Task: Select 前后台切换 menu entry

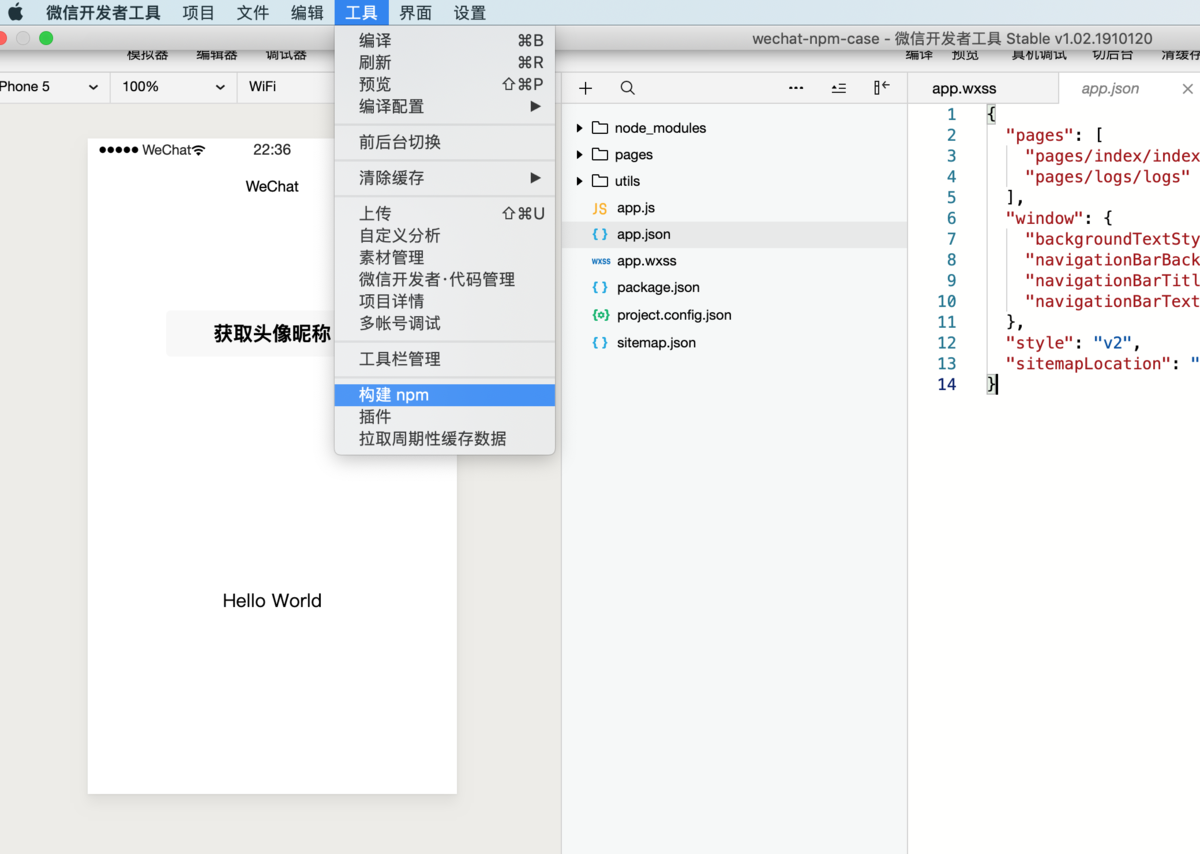Action: [445, 142]
